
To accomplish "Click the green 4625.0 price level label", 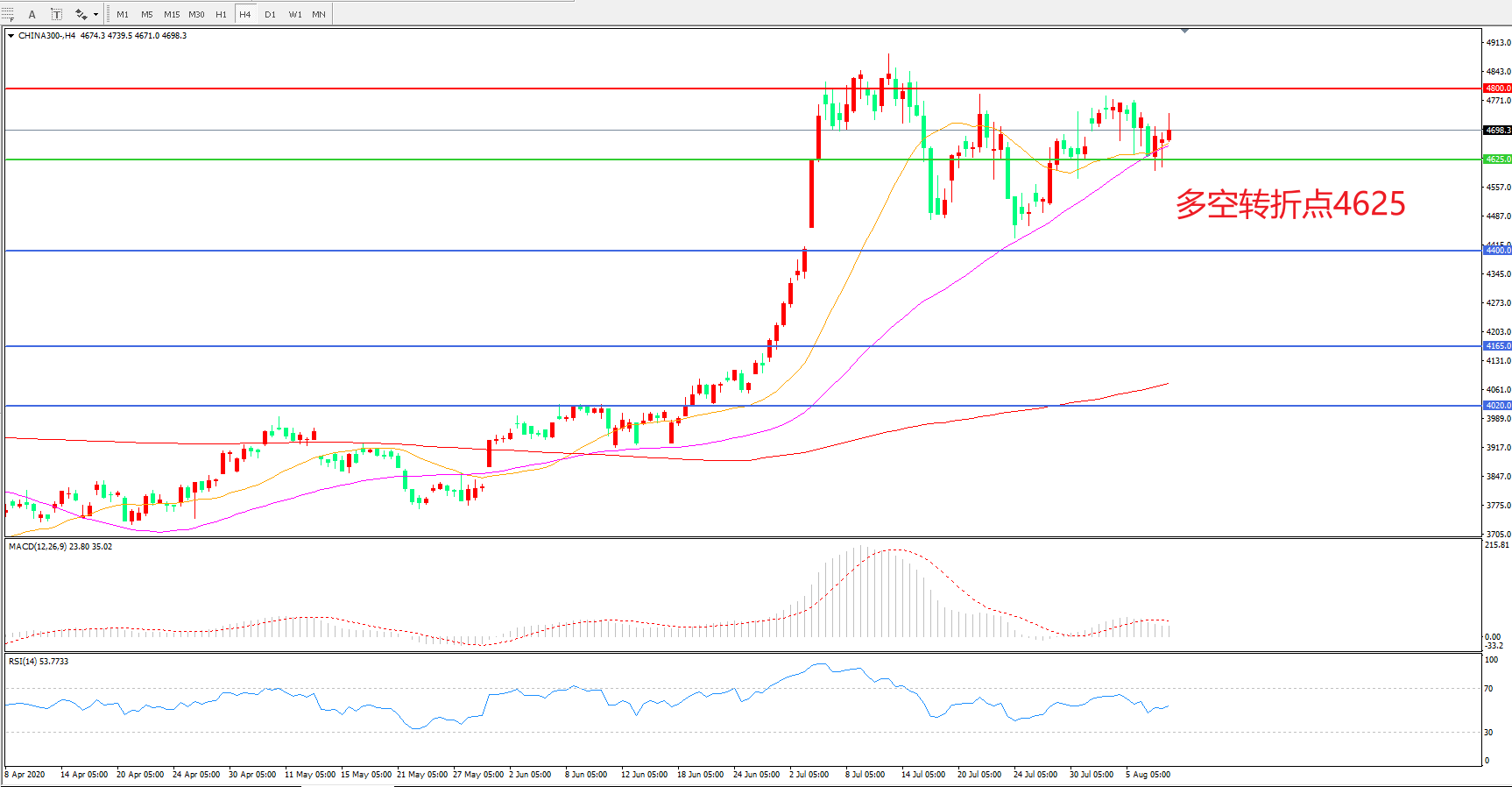I will (1497, 160).
